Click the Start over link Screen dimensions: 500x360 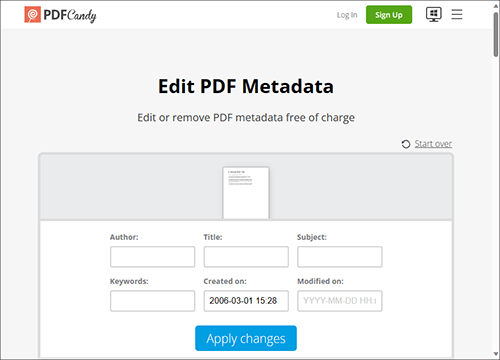[433, 144]
